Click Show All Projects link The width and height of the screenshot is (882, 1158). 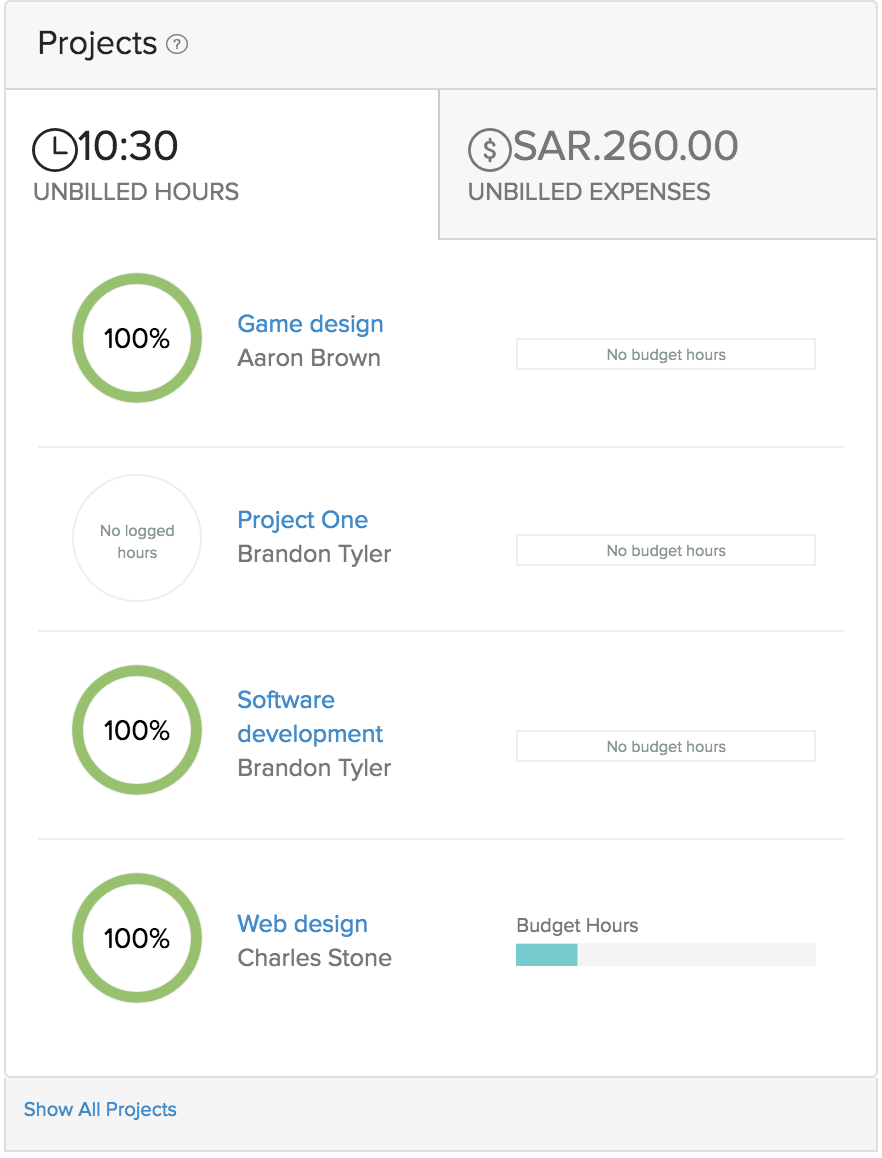(100, 1109)
